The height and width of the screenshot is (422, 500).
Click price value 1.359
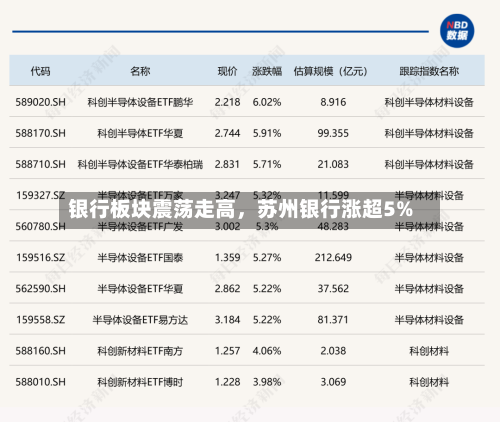(227, 258)
